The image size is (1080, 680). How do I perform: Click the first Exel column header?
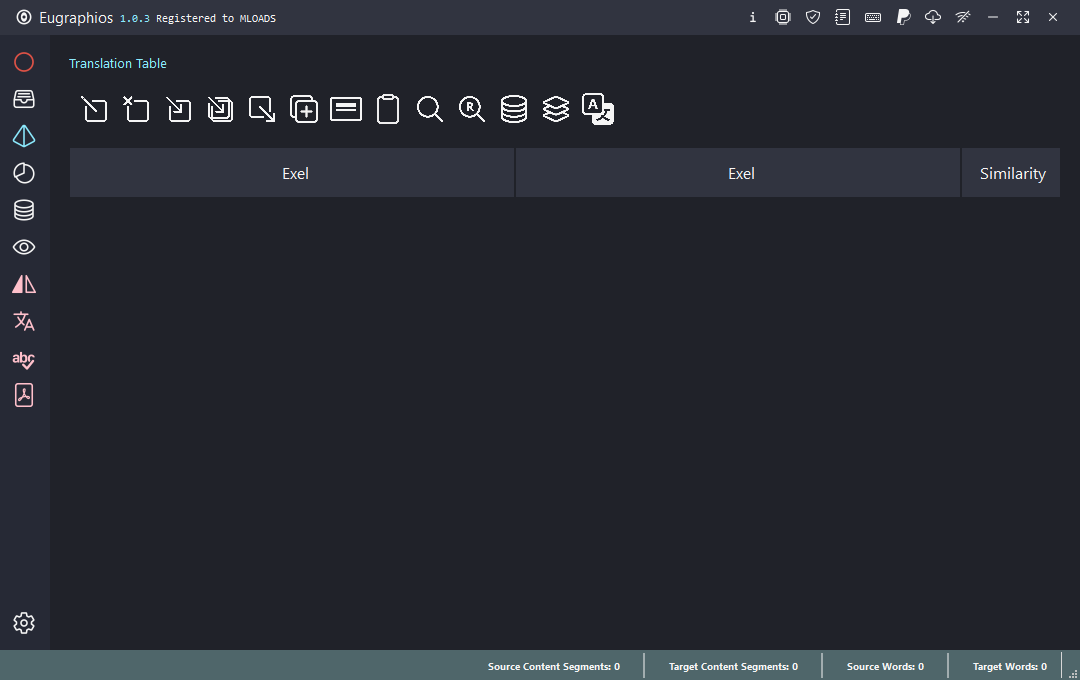pos(295,173)
